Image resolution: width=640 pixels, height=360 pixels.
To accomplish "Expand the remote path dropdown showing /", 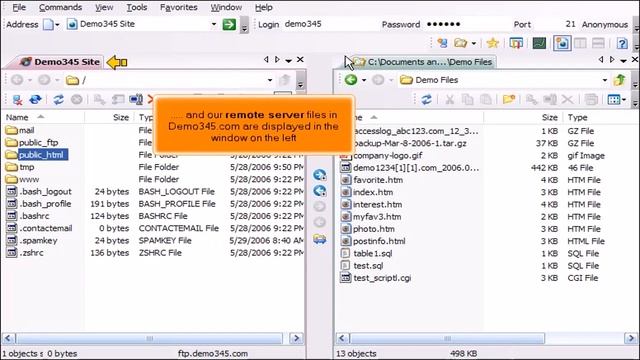I will point(270,80).
